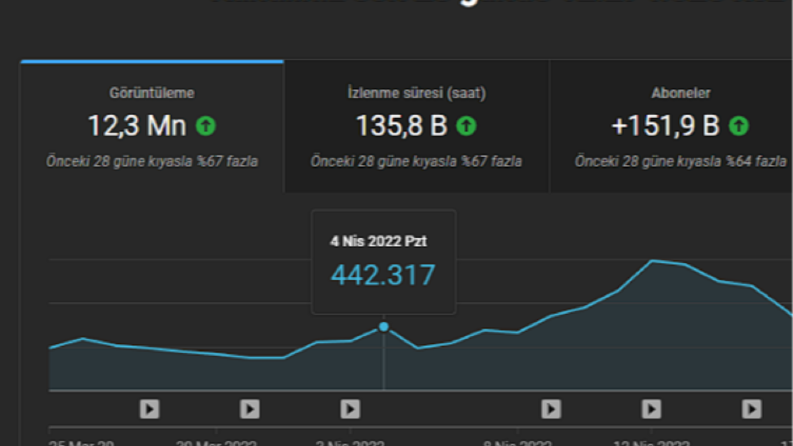Open the last video marker at chart end
Viewport: 793px width, 446px height.
(x=752, y=409)
